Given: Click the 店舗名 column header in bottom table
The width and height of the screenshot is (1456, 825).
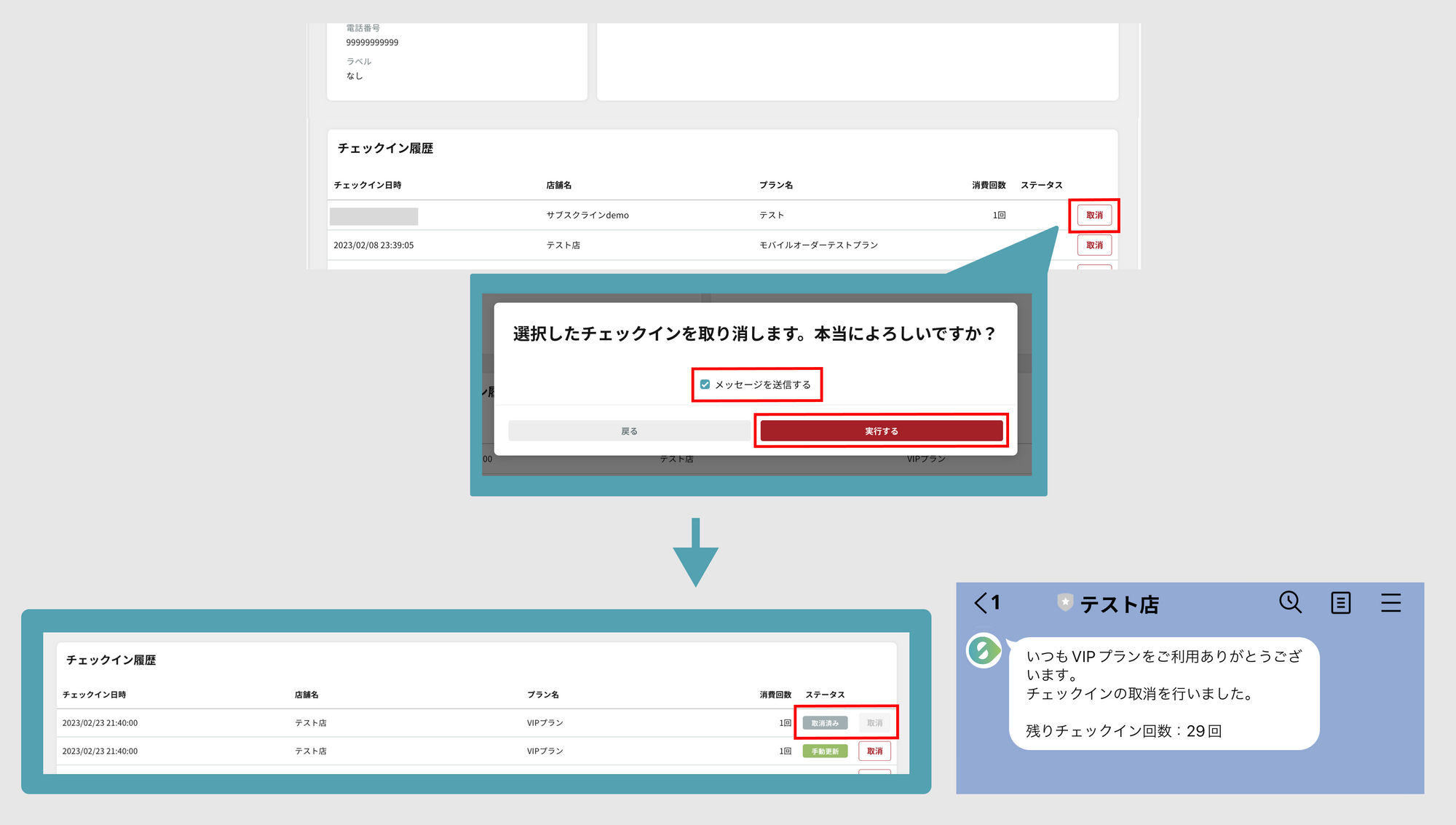Looking at the screenshot, I should [x=306, y=695].
